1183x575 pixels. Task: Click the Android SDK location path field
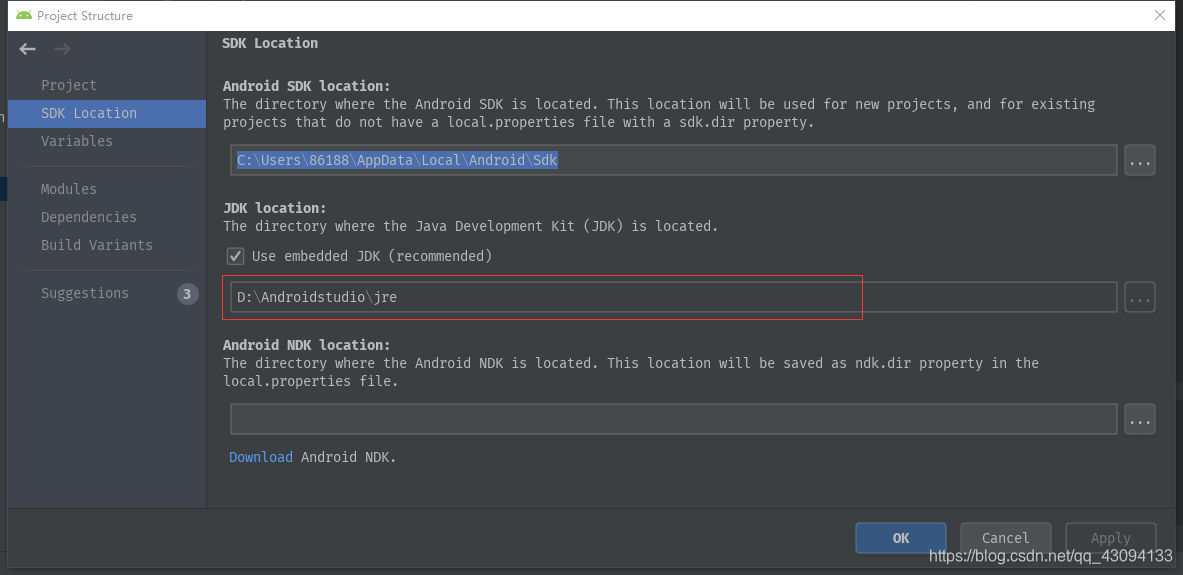(674, 161)
